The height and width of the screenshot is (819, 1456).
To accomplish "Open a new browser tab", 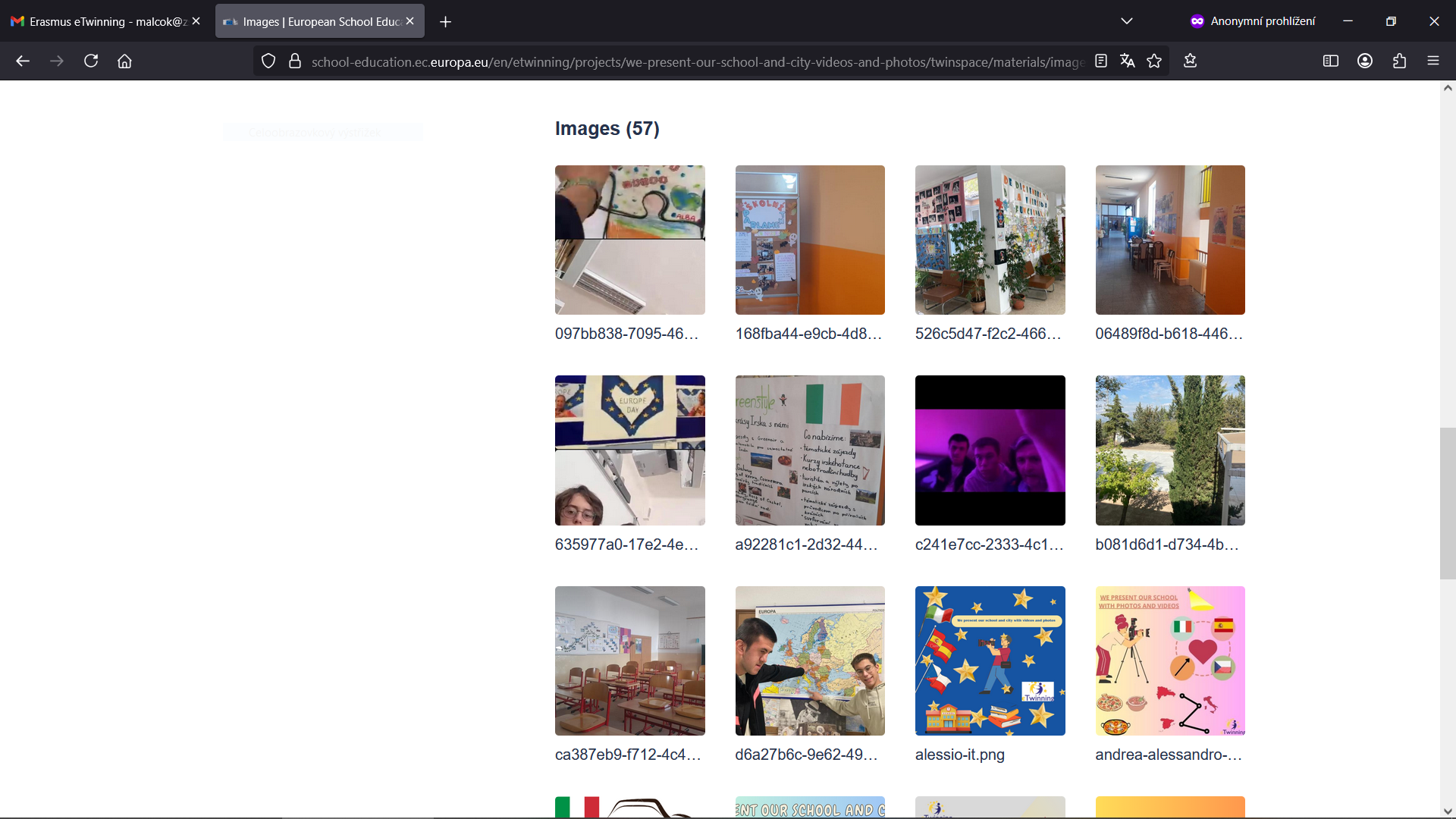I will click(x=446, y=22).
